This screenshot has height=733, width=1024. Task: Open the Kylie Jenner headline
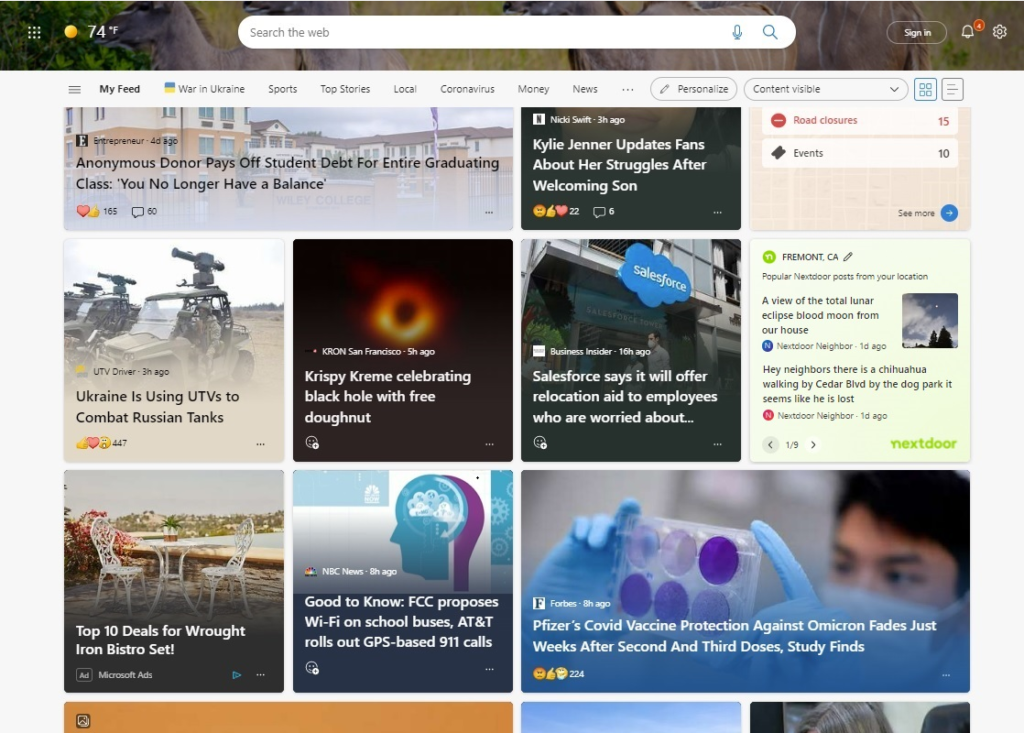[x=619, y=165]
